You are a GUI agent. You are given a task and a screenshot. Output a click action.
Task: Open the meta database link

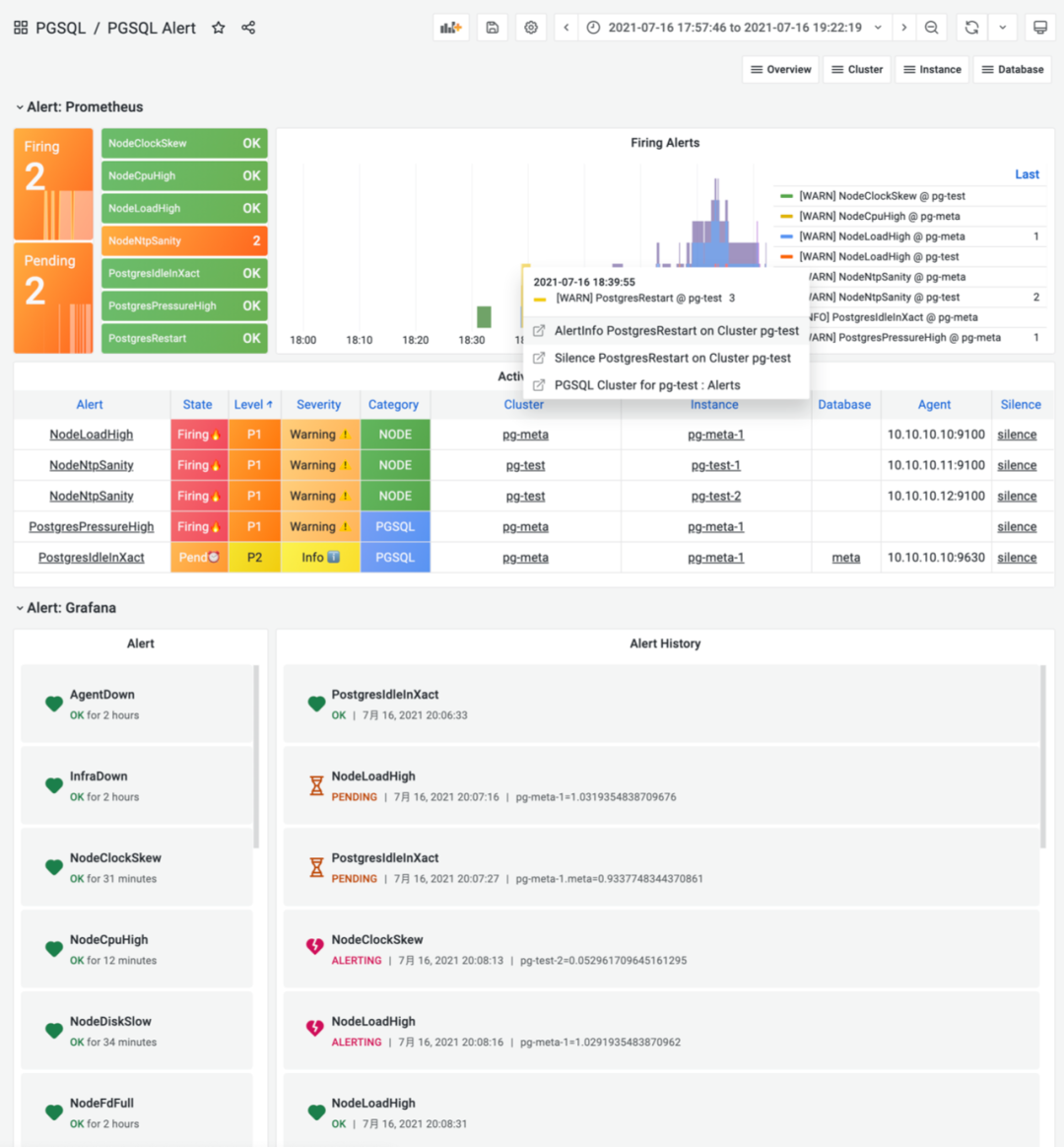point(846,558)
